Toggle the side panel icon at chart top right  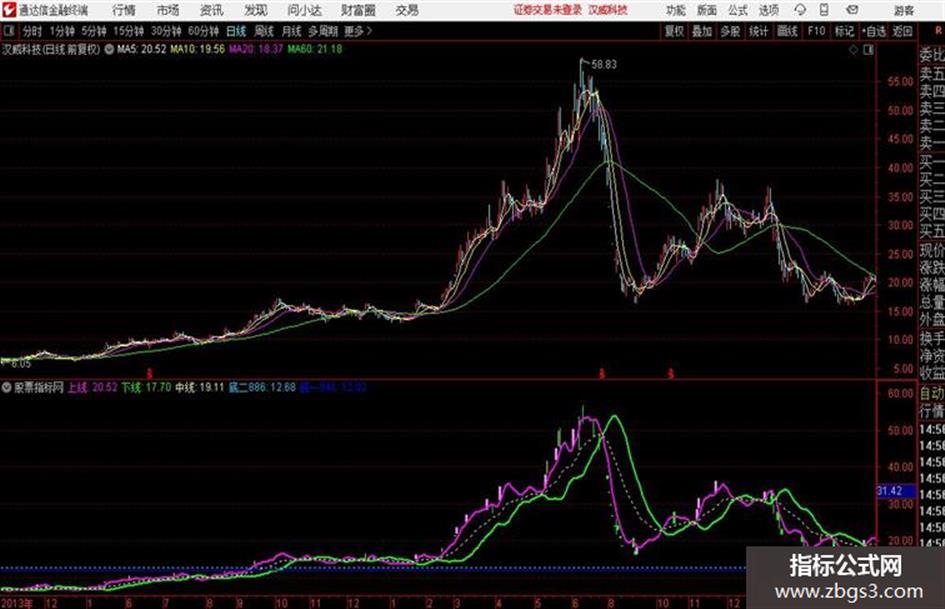pyautogui.click(x=868, y=51)
